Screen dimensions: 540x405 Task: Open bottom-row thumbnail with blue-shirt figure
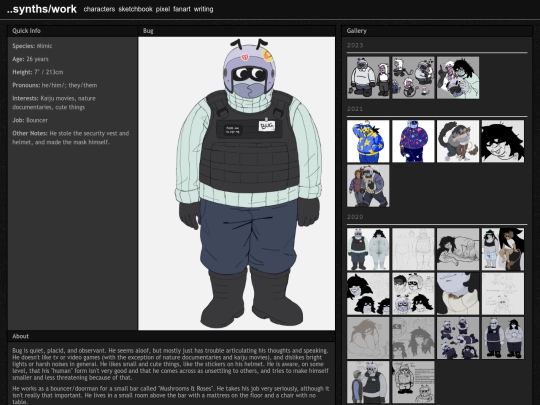368,382
